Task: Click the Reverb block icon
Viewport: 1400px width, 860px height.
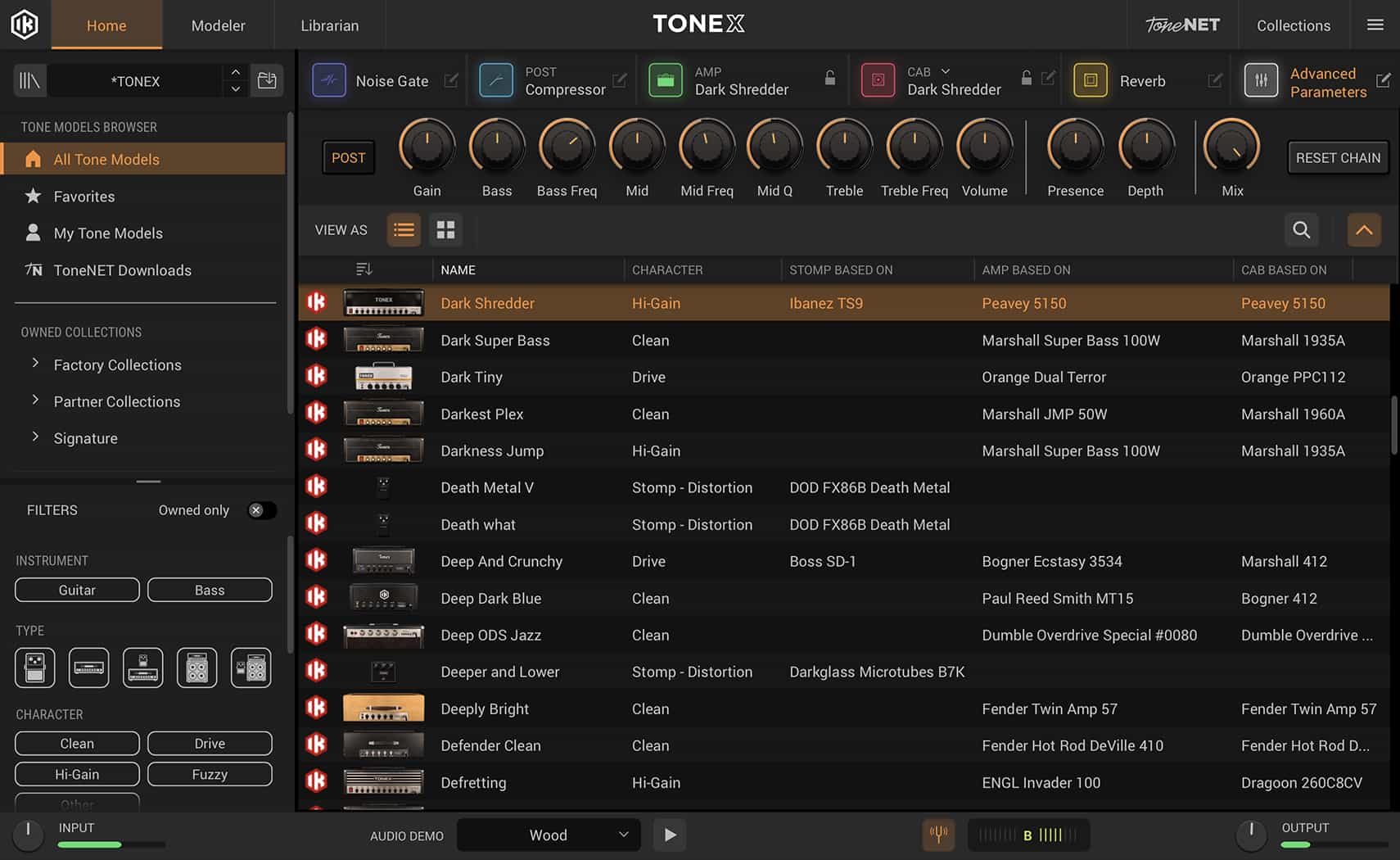Action: pos(1090,80)
